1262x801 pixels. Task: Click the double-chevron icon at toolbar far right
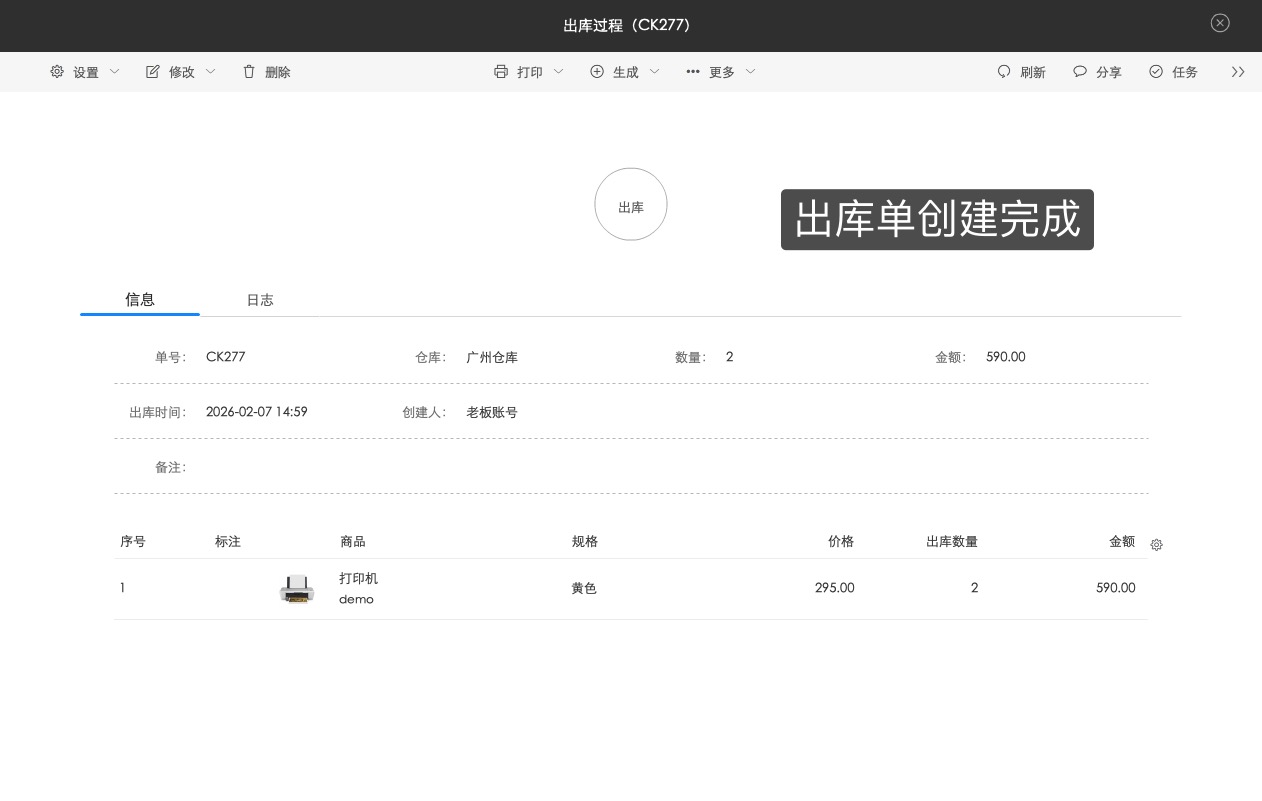click(x=1238, y=71)
